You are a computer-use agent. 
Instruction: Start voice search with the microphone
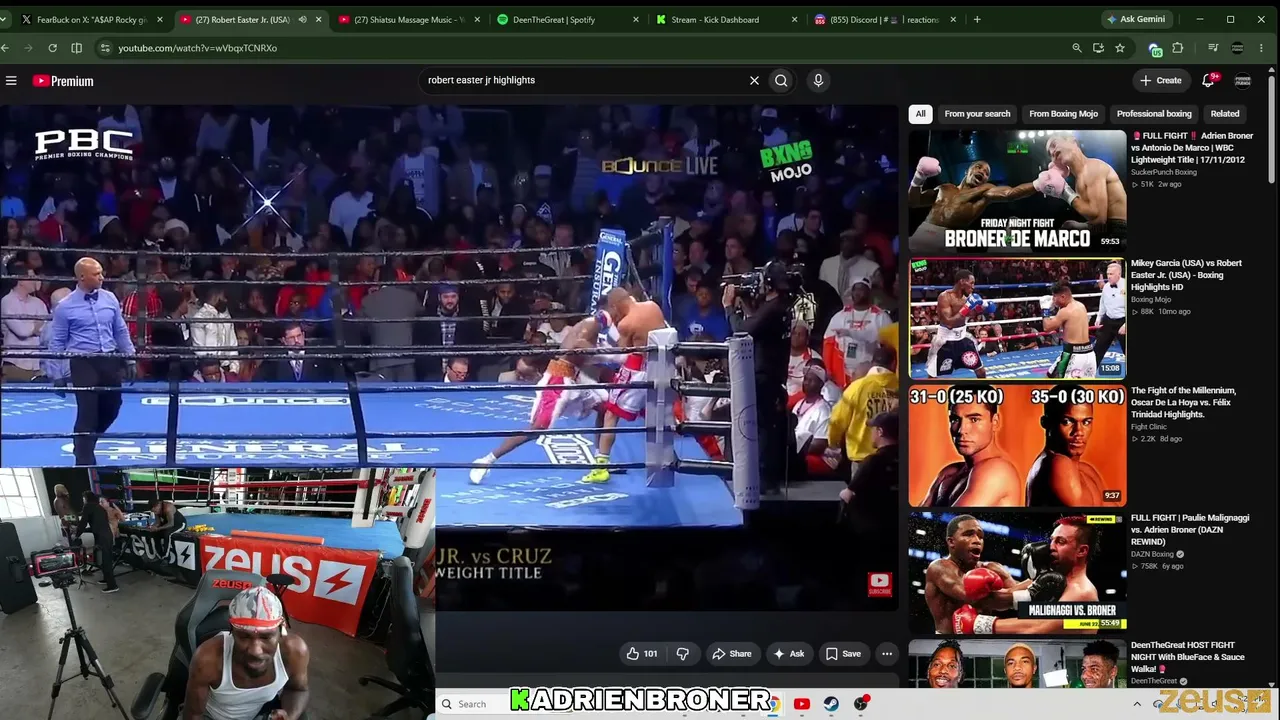point(818,80)
